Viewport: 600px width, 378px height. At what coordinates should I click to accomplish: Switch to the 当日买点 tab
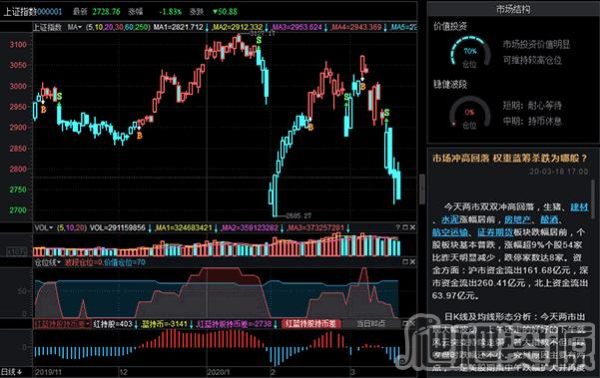tap(370, 324)
